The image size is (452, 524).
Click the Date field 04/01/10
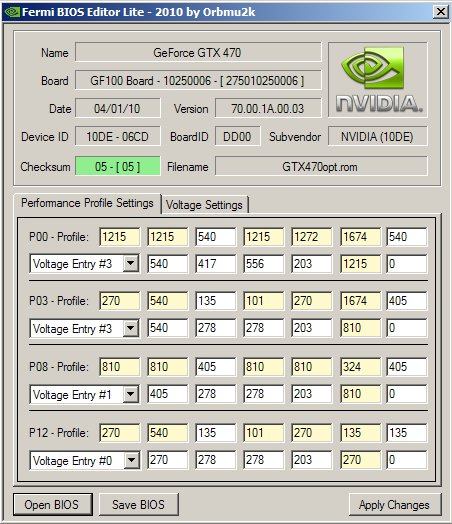coord(118,108)
